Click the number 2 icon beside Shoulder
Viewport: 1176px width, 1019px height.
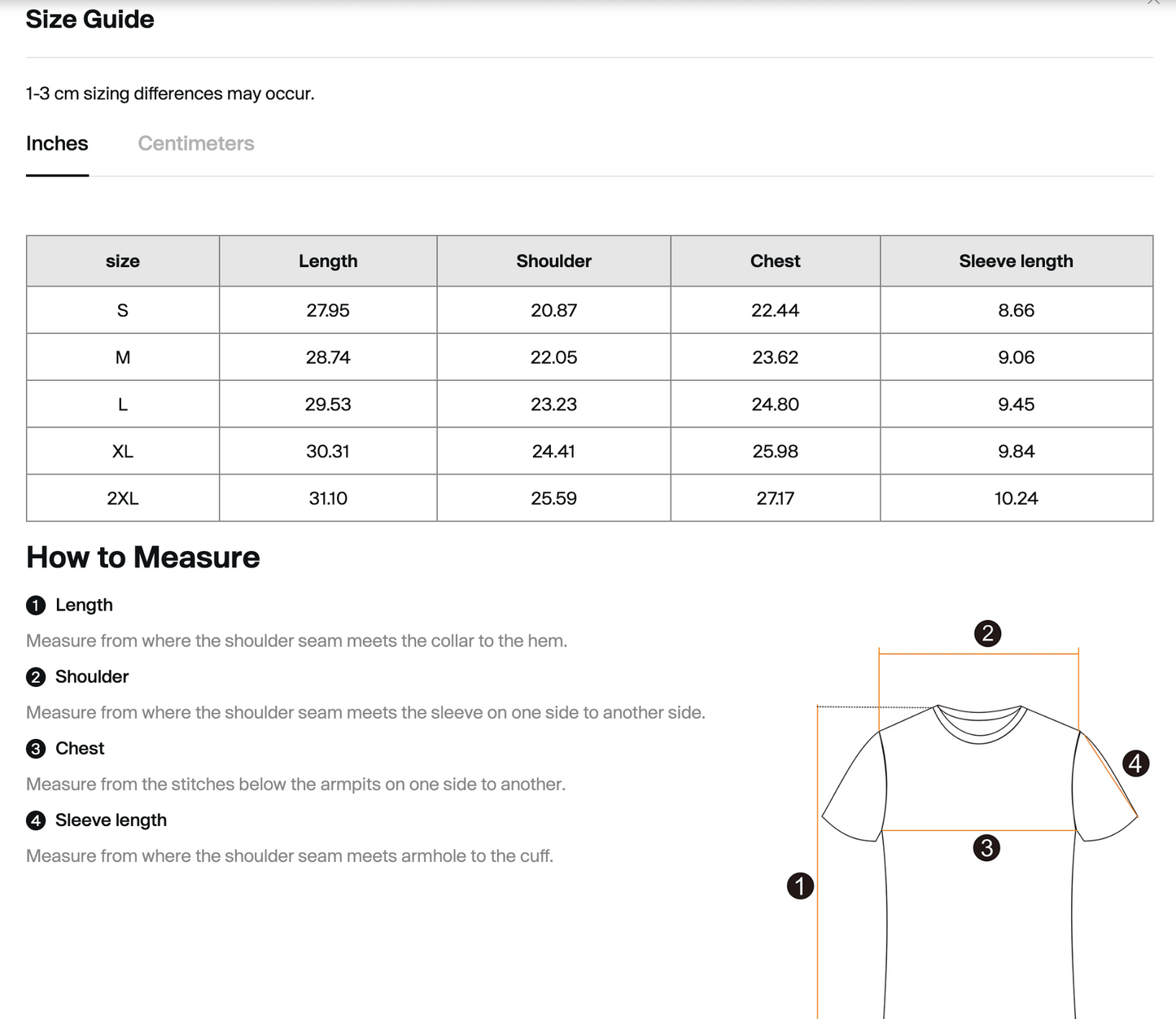coord(36,677)
